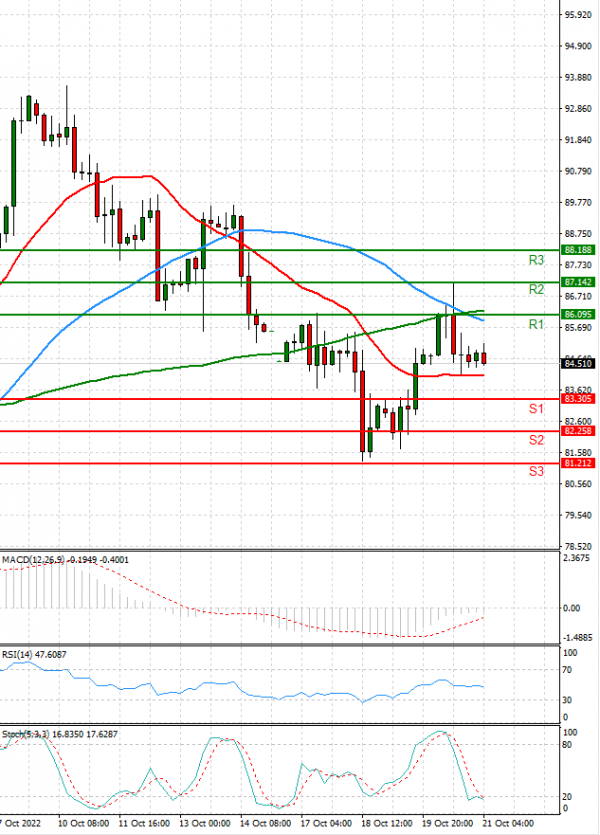Click the R3 resistance label
Screen dimensions: 600x835
536,260
